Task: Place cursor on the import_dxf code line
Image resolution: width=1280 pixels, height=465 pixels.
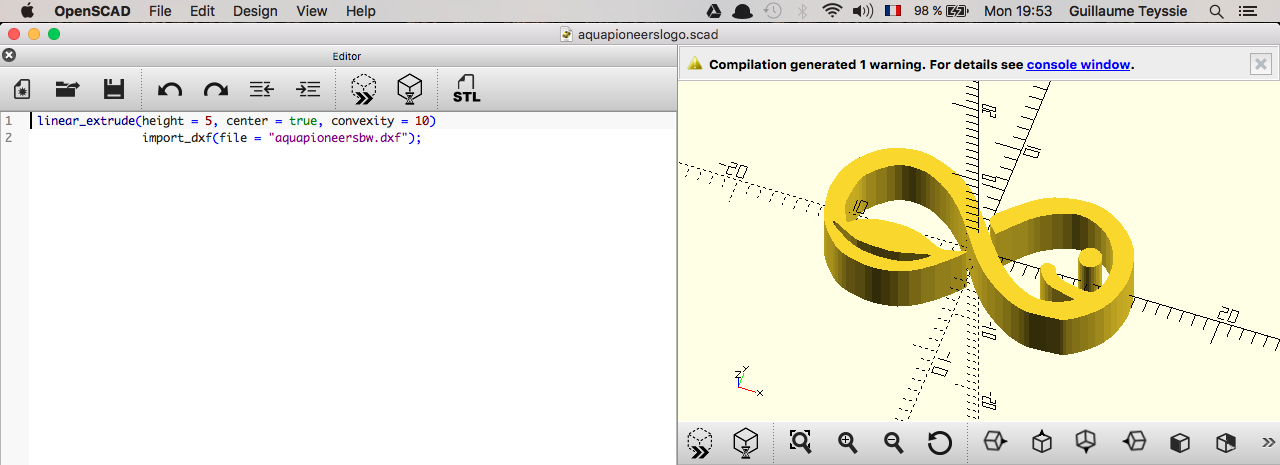Action: tap(282, 138)
